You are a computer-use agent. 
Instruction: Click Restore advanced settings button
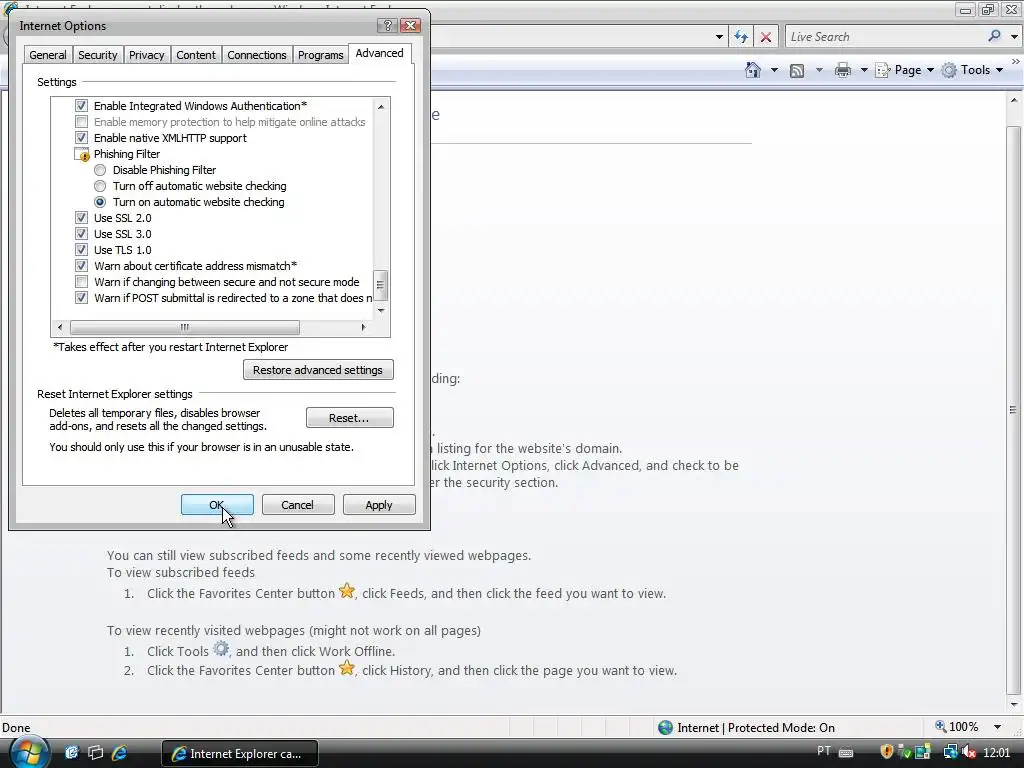tap(318, 370)
